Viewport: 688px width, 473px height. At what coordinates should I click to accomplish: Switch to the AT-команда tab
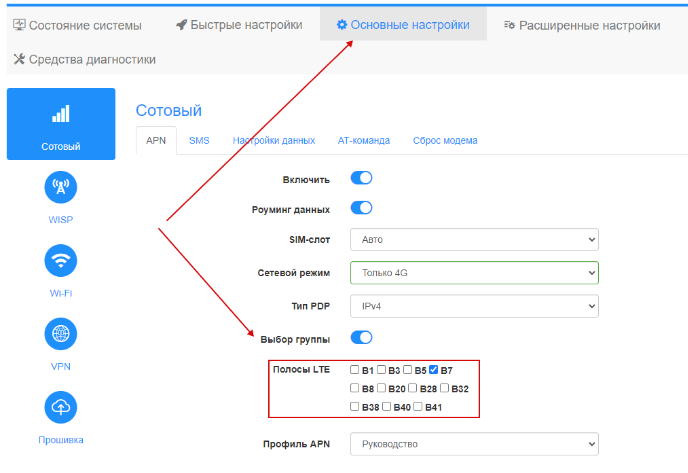[x=364, y=140]
